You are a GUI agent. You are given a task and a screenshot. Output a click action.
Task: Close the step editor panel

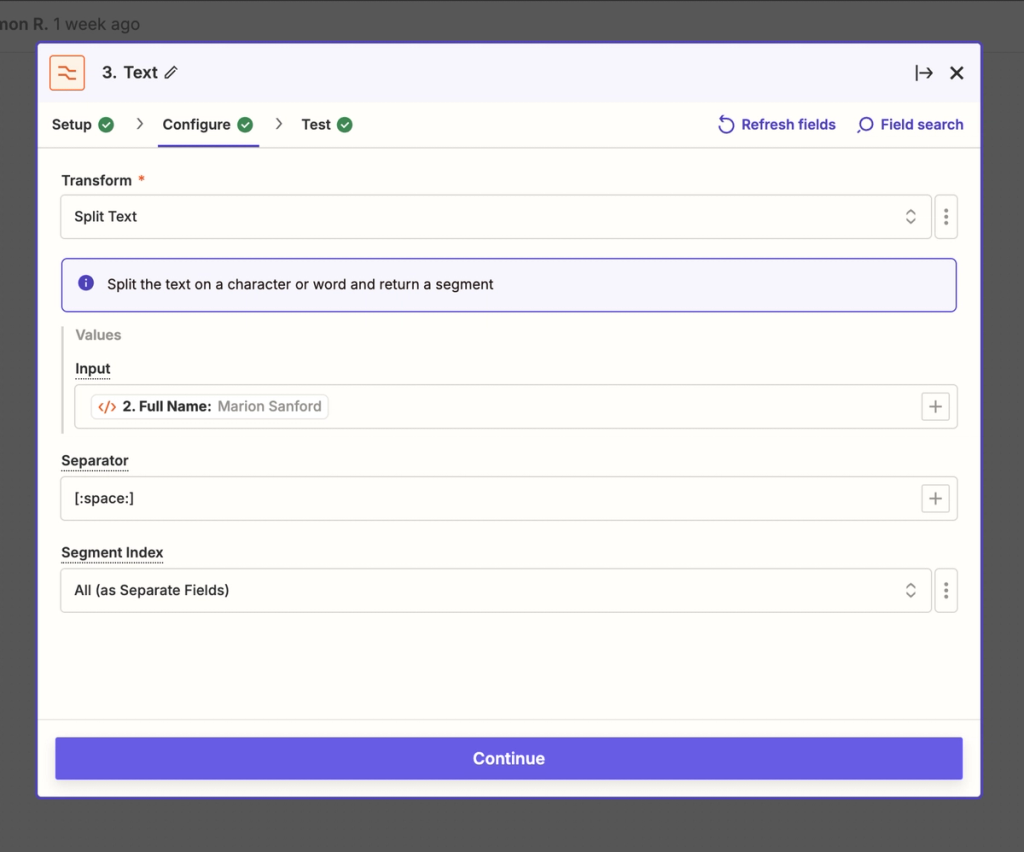(x=957, y=72)
